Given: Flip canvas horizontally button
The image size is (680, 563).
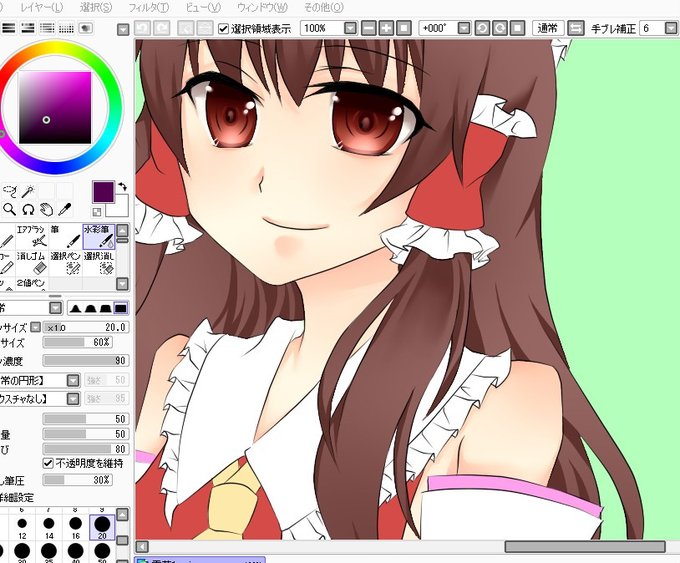Looking at the screenshot, I should (575, 28).
